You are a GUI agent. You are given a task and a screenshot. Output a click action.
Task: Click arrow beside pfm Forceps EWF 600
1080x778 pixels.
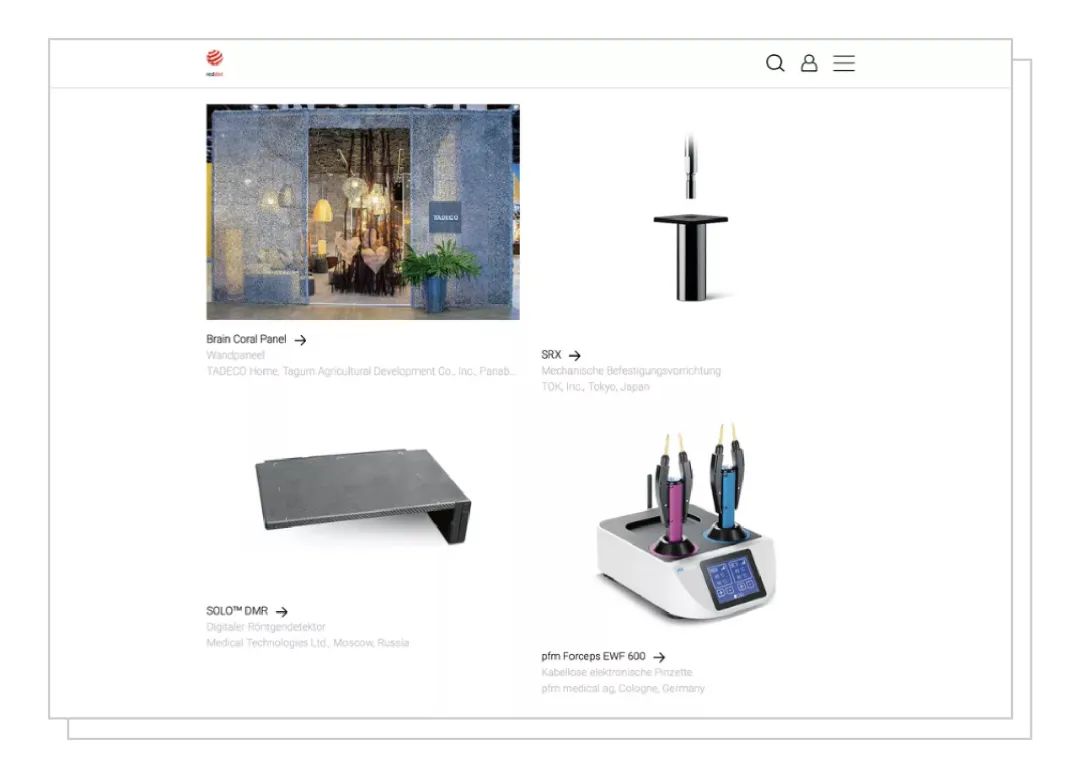pyautogui.click(x=659, y=658)
